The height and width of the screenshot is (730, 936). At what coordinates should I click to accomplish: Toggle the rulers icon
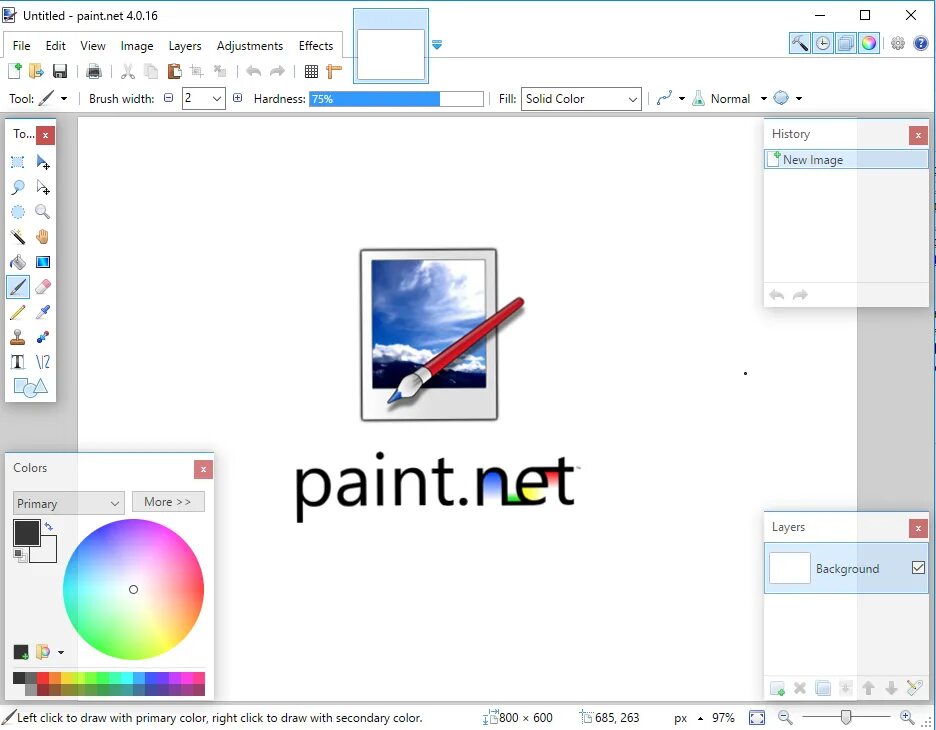point(334,72)
